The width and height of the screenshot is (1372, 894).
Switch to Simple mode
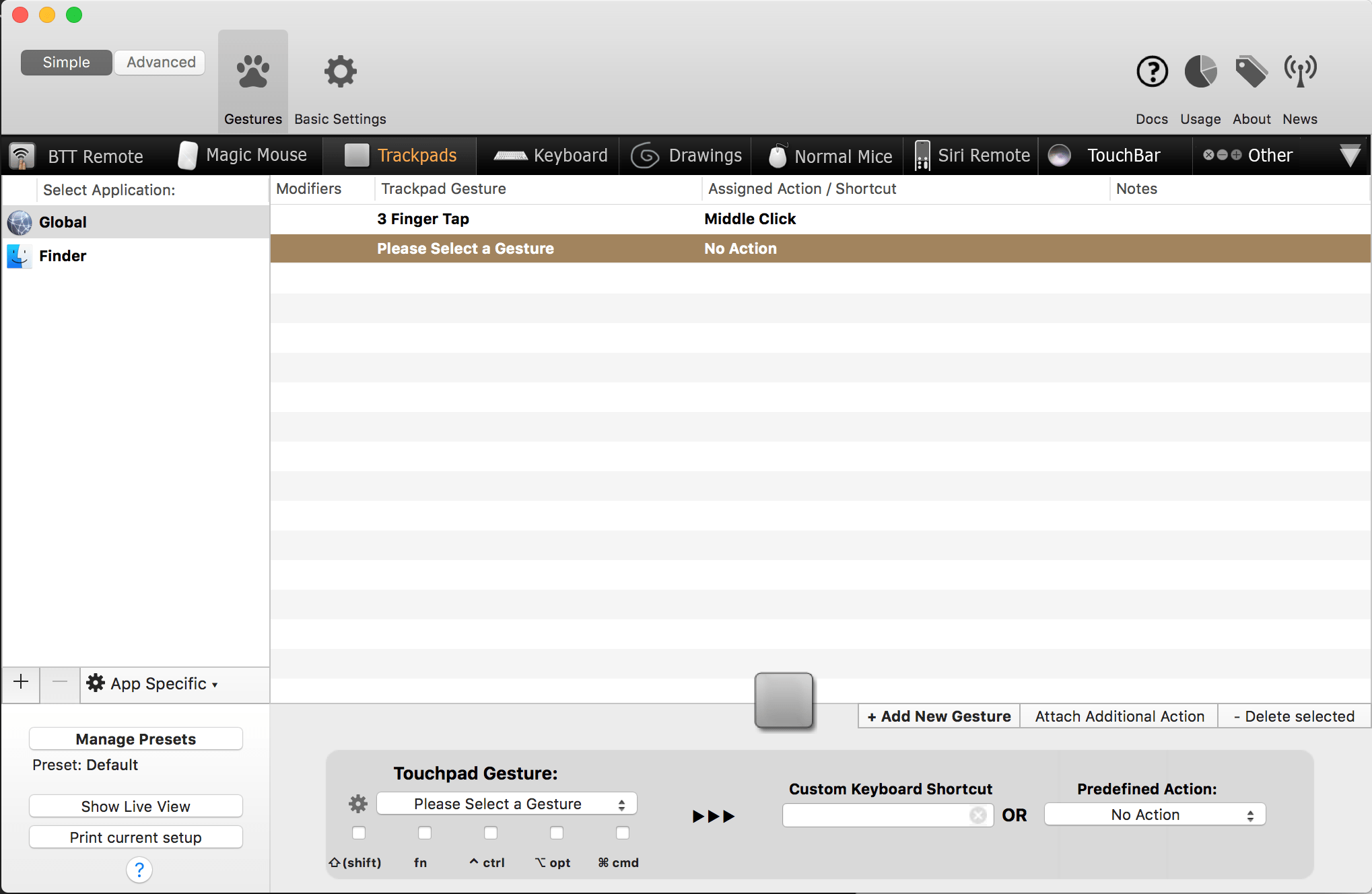point(66,62)
